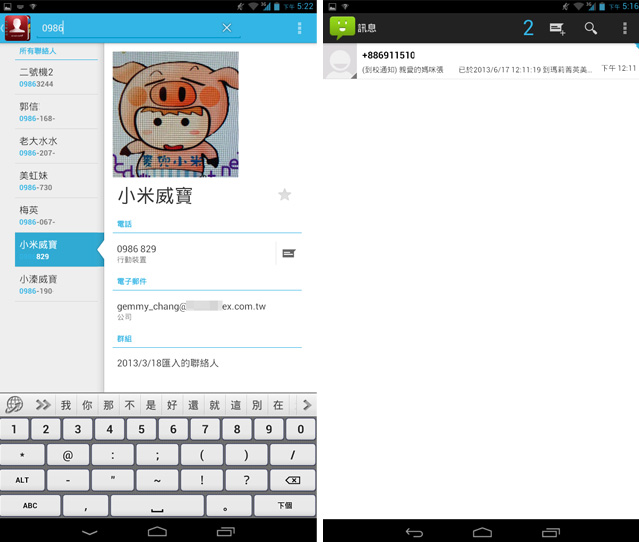Viewport: 639px width, 542px height.
Task: Tap the exclamation mark key
Action: [202, 480]
